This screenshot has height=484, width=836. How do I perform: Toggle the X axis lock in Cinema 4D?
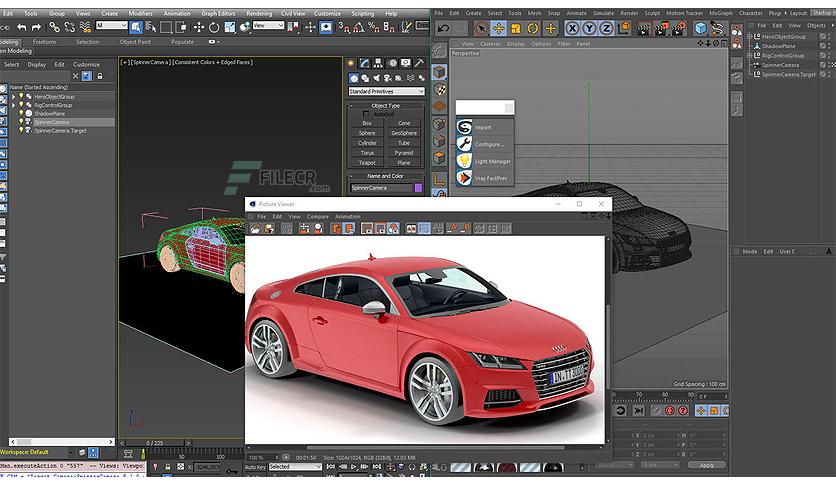click(572, 29)
